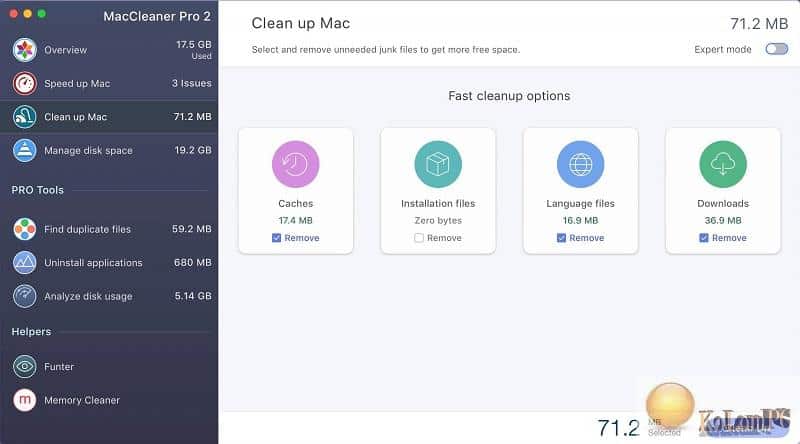Uncheck Remove under Downloads
Viewport: 800px width, 444px height.
point(704,238)
